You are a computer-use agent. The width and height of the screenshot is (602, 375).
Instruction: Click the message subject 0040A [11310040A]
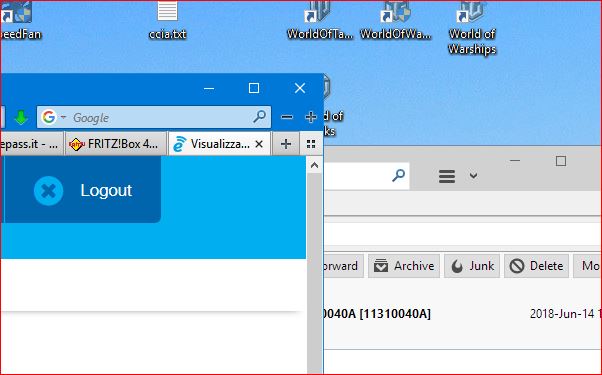(x=377, y=314)
